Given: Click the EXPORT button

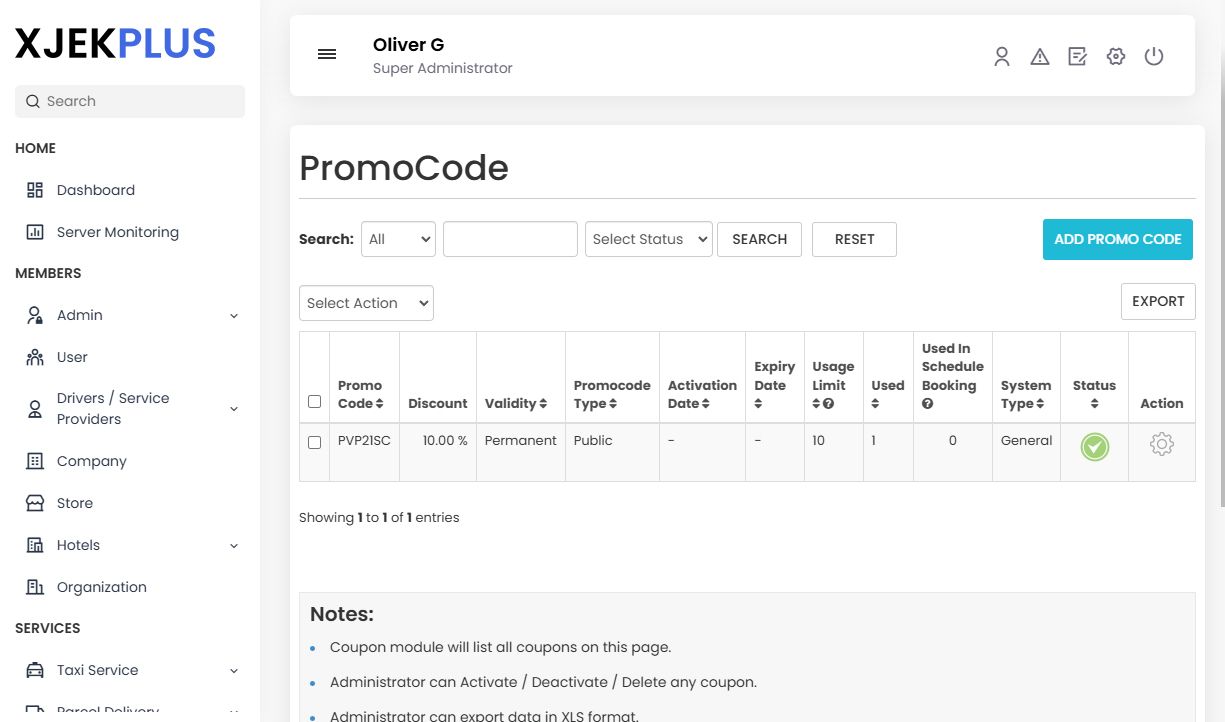Looking at the screenshot, I should 1157,301.
